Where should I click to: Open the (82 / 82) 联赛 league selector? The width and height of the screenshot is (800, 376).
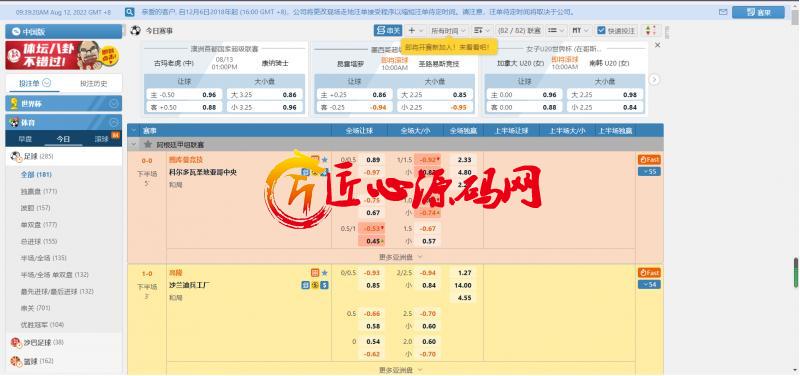(x=519, y=31)
